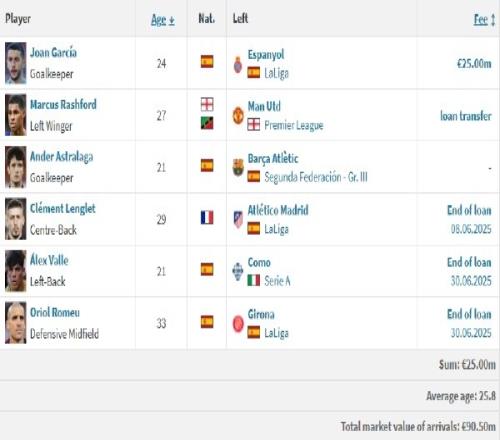Open the Segunda Federación - Gr. III link

(x=316, y=177)
